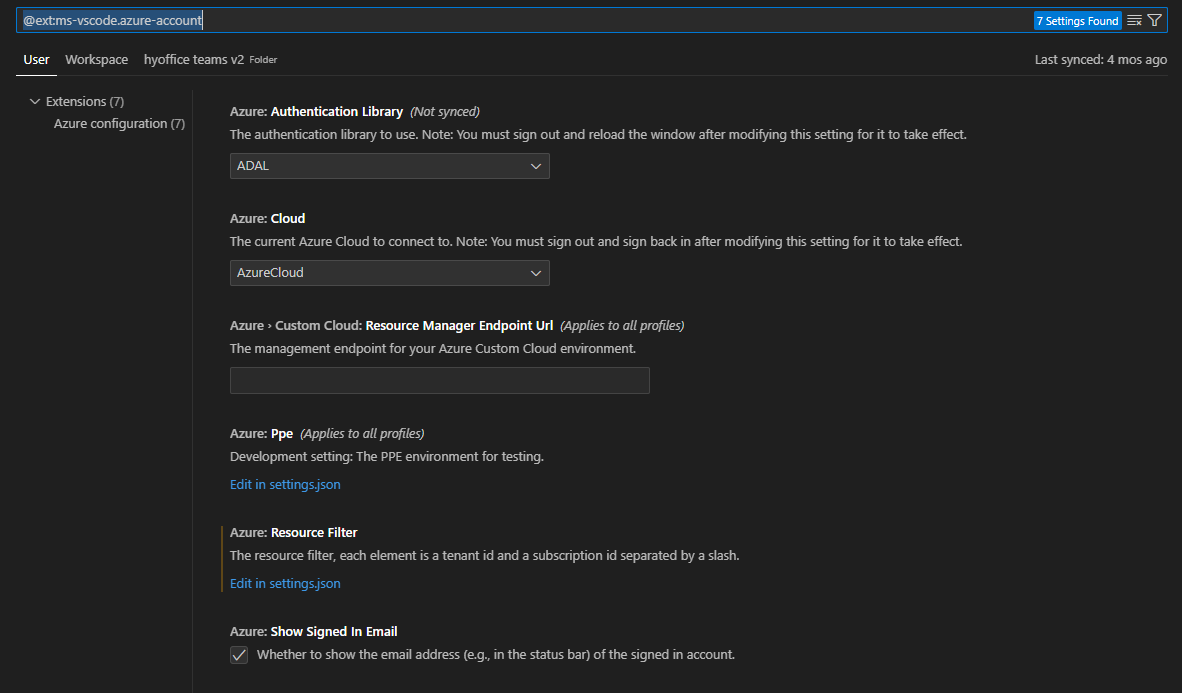Select the User settings tab
Image resolution: width=1182 pixels, height=693 pixels.
36,60
